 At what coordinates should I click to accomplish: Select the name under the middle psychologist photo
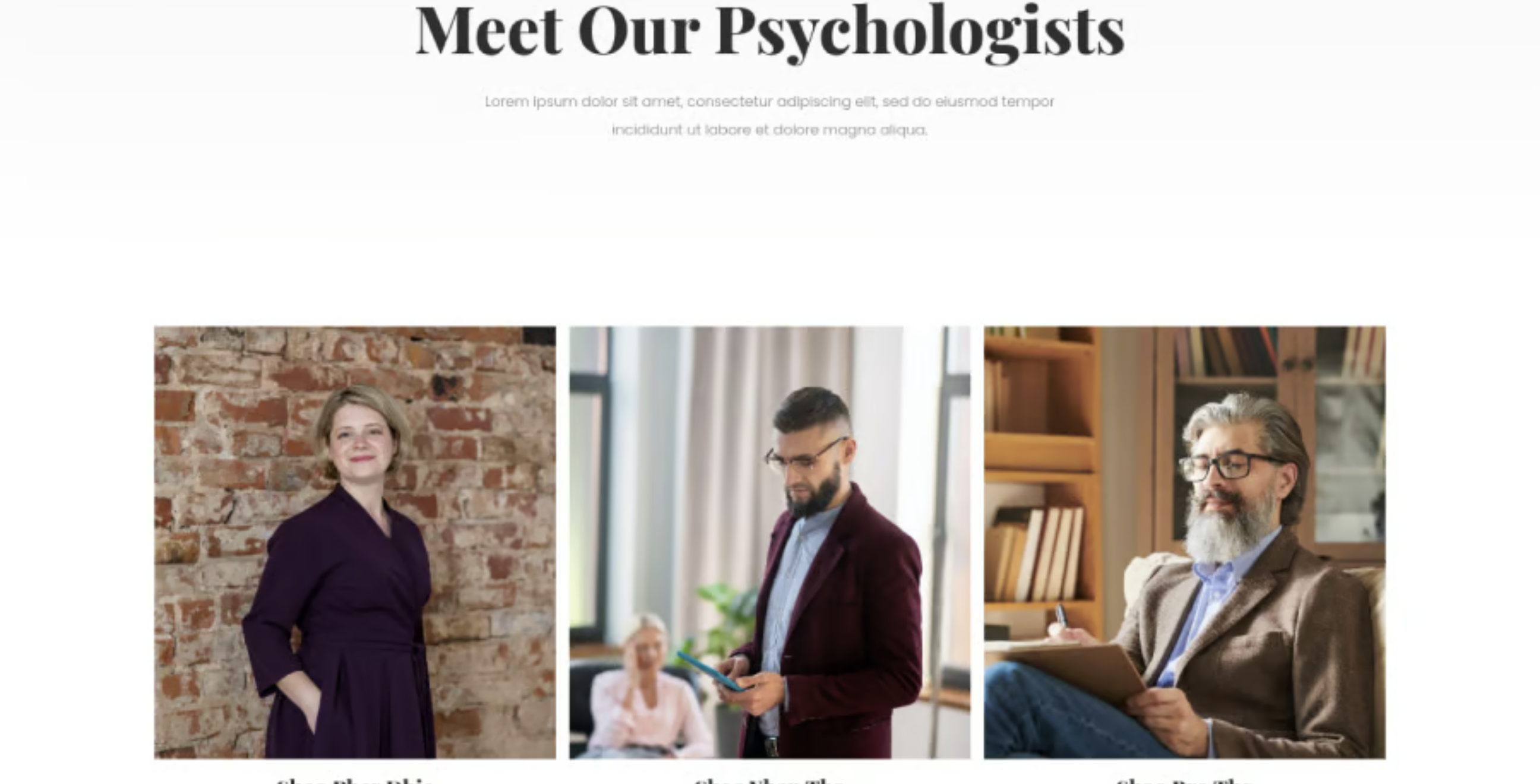pyautogui.click(x=770, y=780)
